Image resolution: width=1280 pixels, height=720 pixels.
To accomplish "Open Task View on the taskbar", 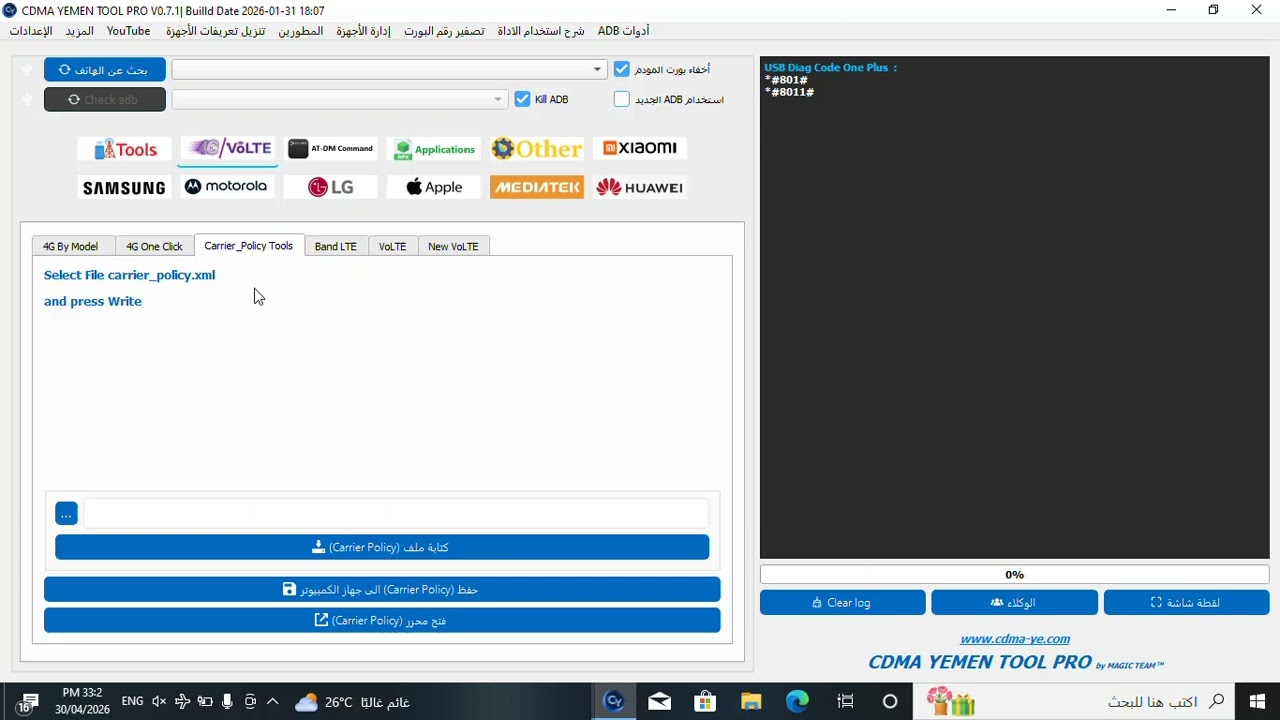I will coord(845,701).
